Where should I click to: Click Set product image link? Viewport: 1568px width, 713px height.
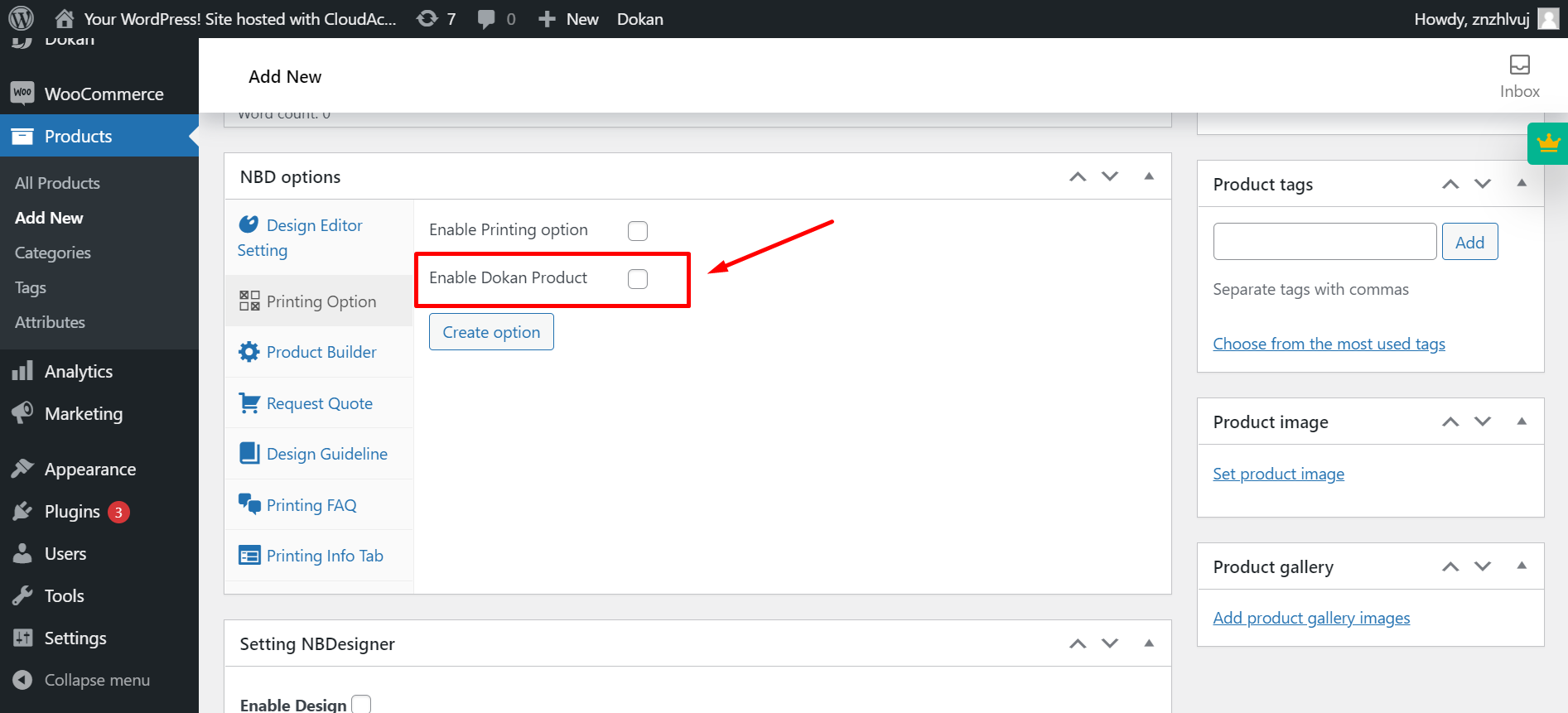(x=1278, y=474)
